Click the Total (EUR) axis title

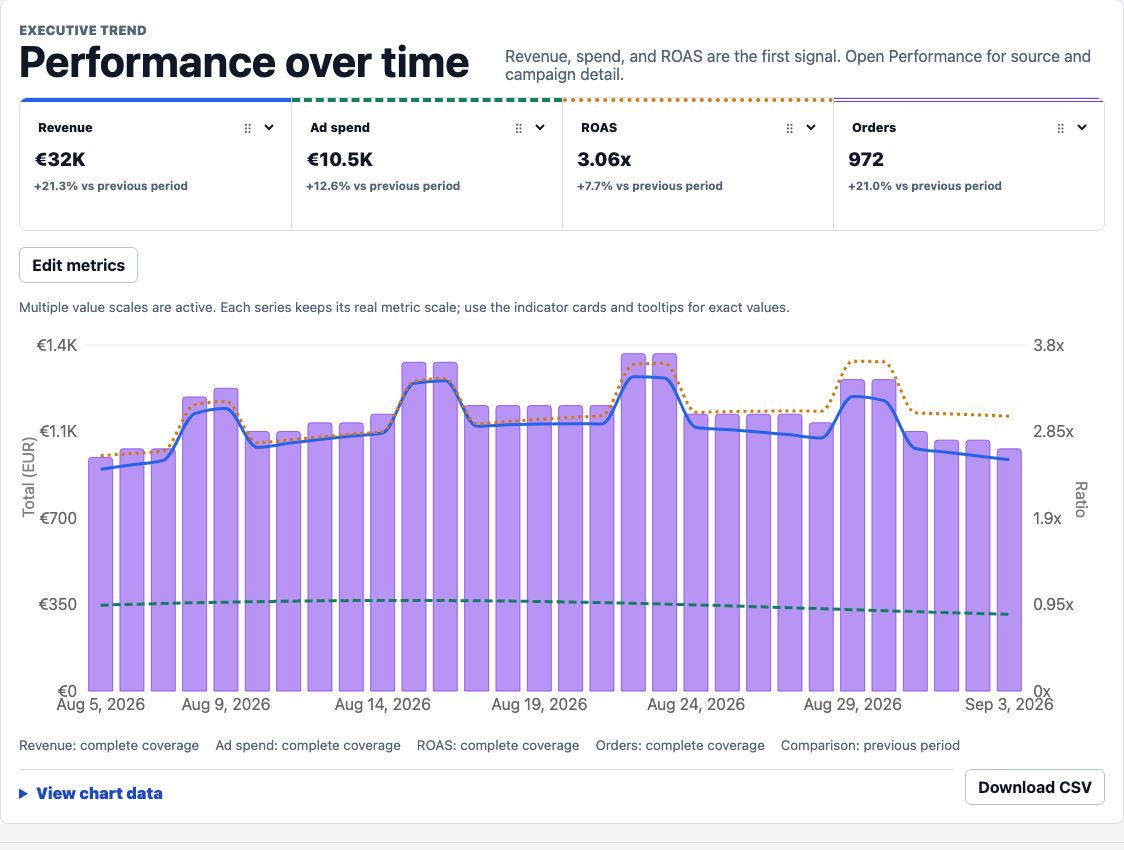pos(29,477)
